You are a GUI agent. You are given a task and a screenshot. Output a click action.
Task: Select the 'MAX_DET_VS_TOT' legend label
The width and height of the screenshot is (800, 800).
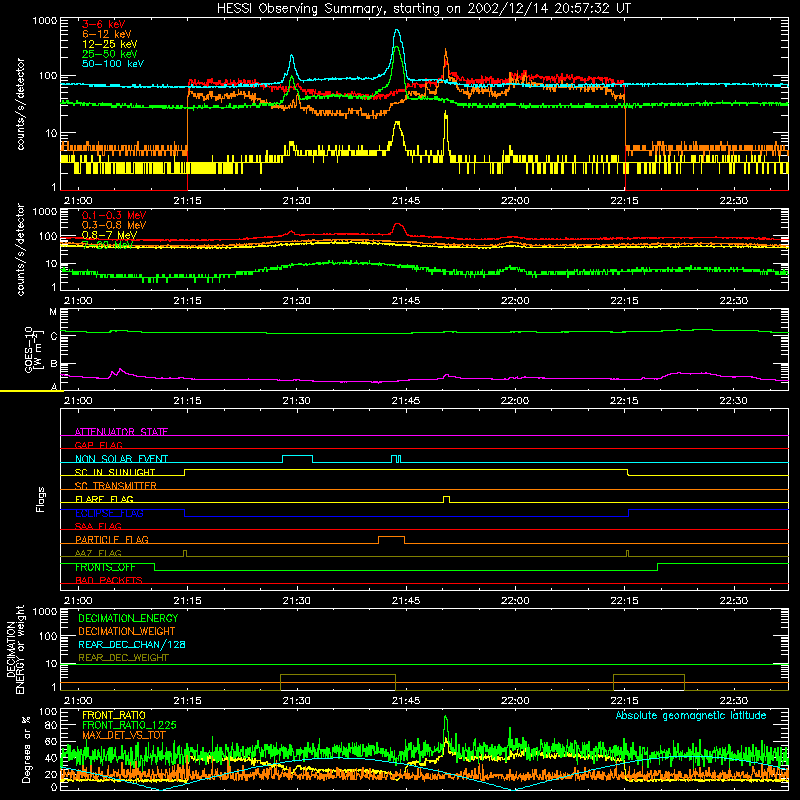(124, 735)
